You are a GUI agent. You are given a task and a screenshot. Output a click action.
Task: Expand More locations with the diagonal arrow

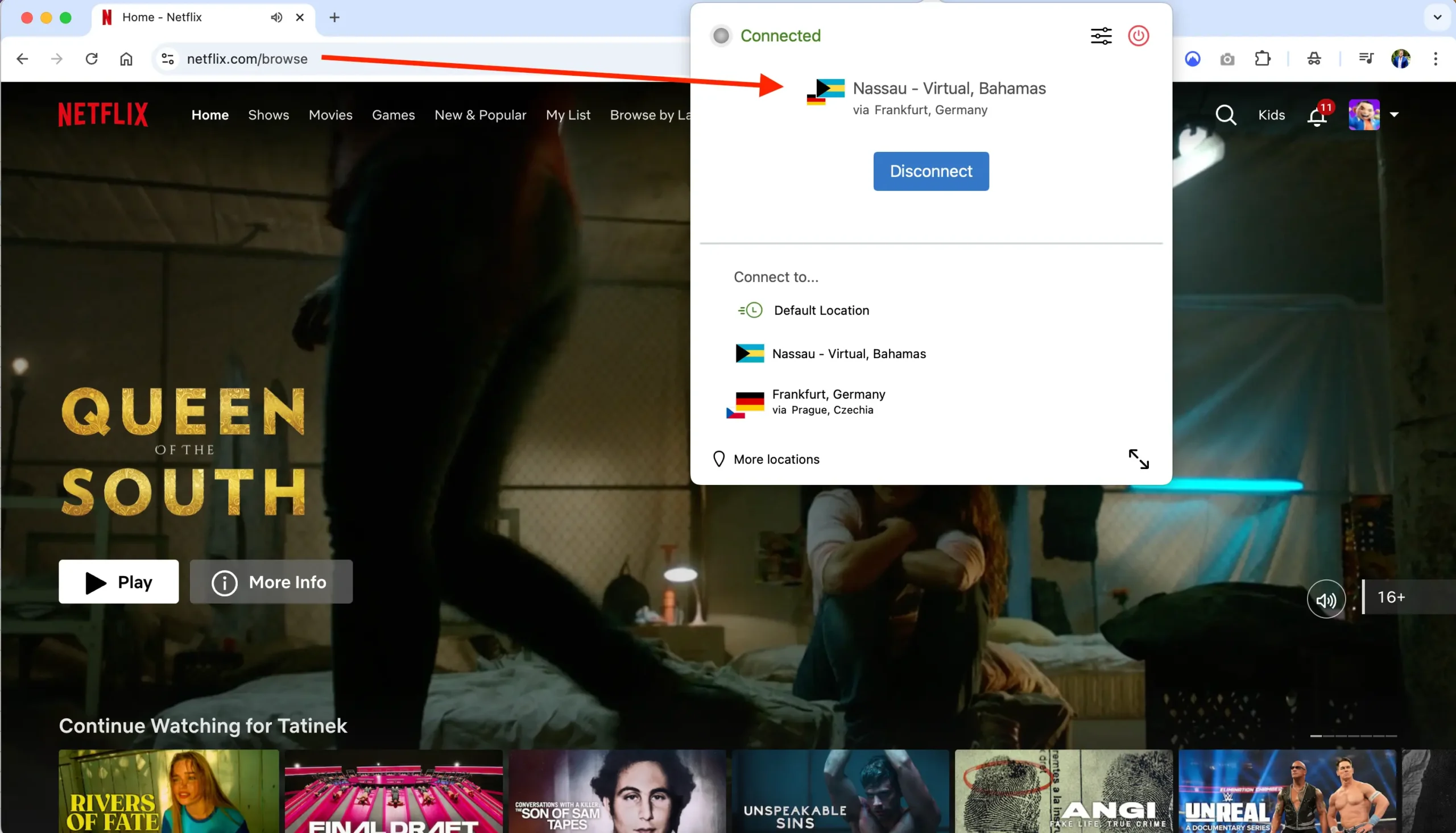[1139, 459]
